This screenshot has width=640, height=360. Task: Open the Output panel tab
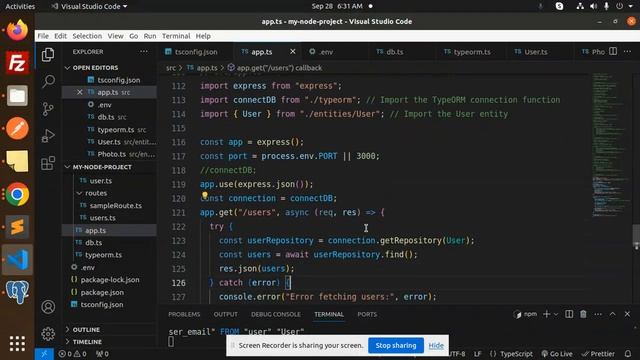pos(225,314)
